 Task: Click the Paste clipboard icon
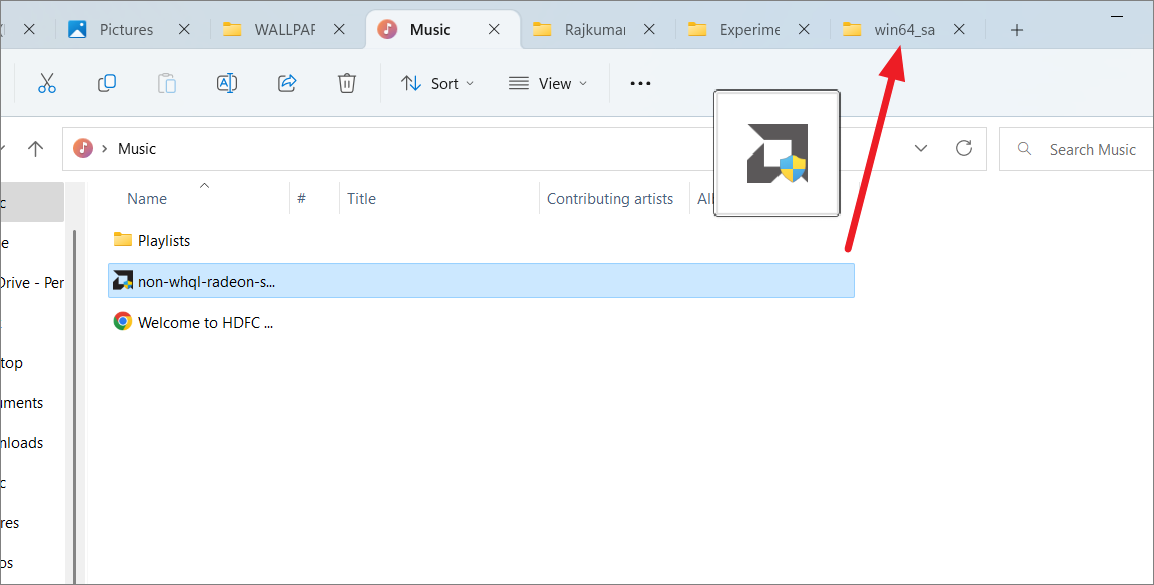tap(167, 83)
